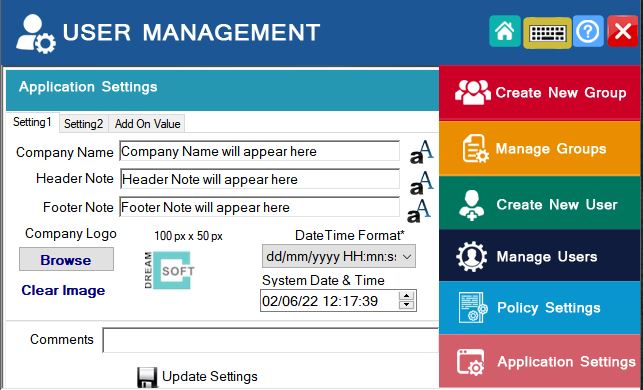Screen dimensions: 643x390
Task: Open Create New User panel
Action: tap(540, 203)
